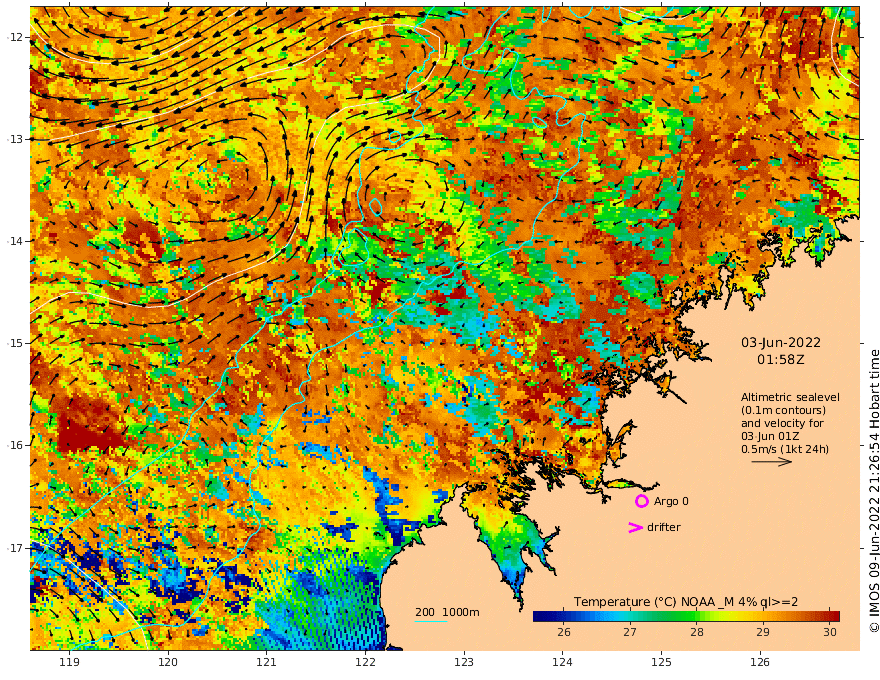Click the 'Altimetric sealevel' legend text
The height and width of the screenshot is (680, 880).
(x=790, y=397)
